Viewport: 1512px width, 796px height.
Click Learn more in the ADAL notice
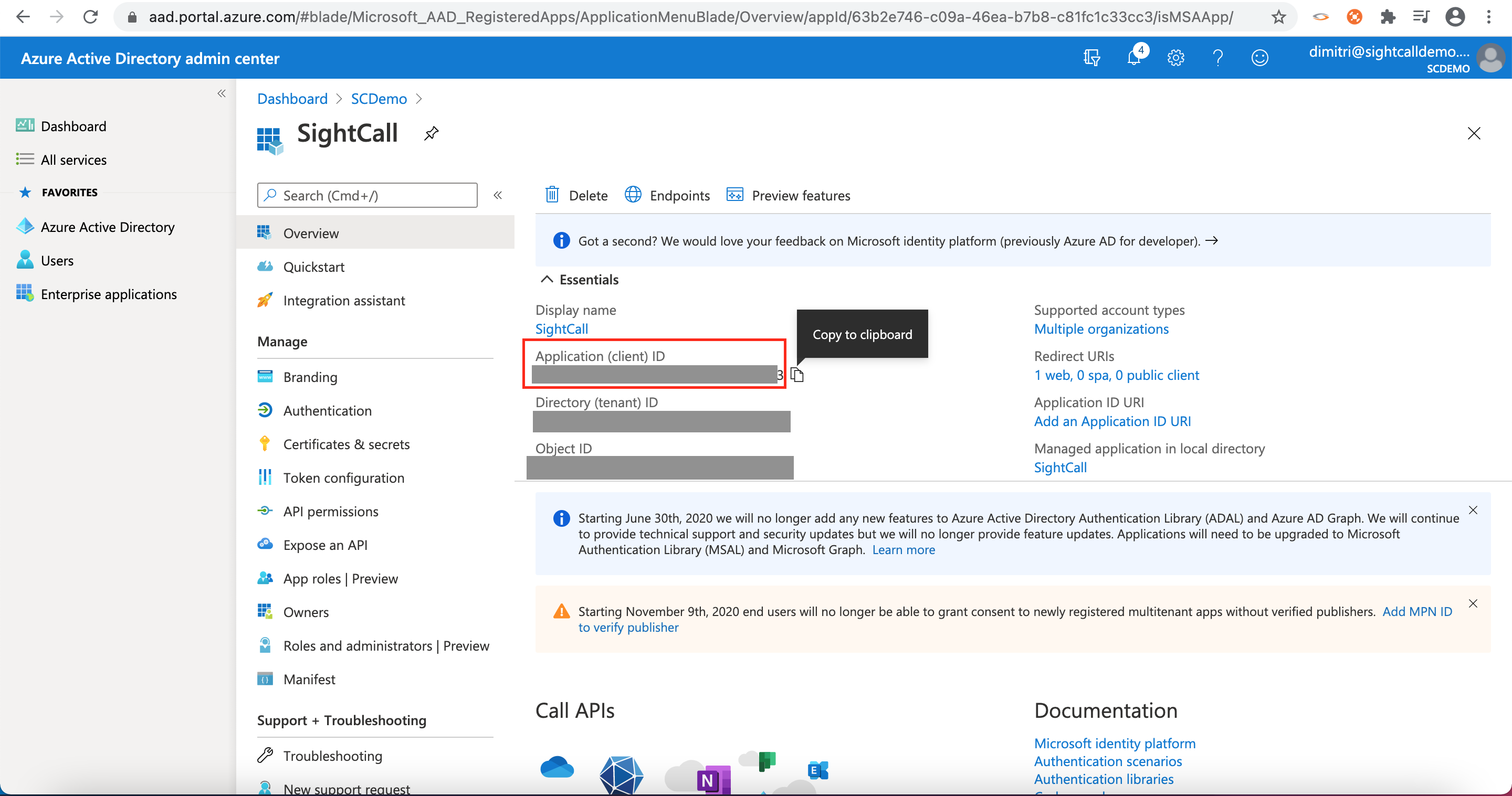904,549
